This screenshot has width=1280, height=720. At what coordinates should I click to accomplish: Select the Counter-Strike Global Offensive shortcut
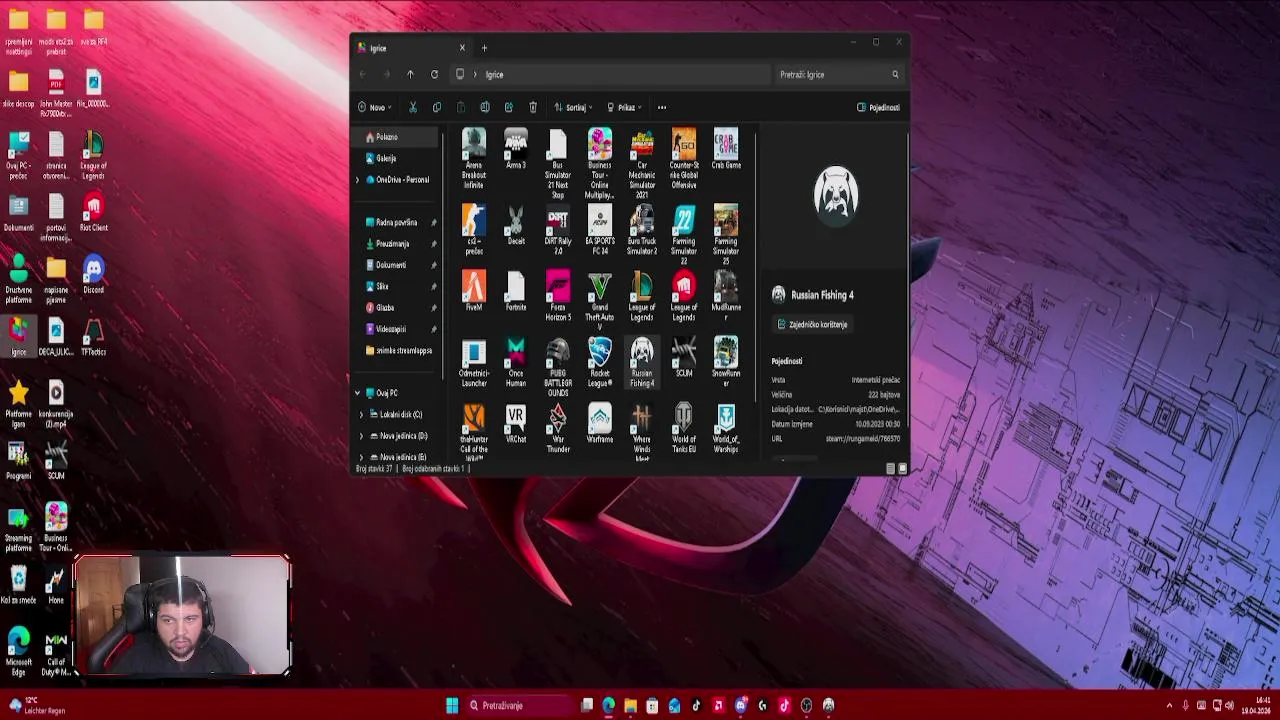[x=684, y=159]
